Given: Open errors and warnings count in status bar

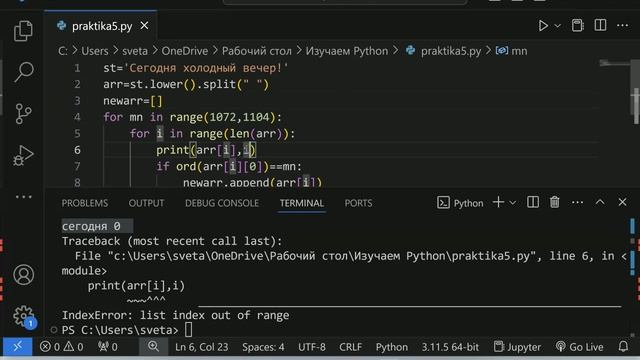Looking at the screenshot, I should 62,347.
